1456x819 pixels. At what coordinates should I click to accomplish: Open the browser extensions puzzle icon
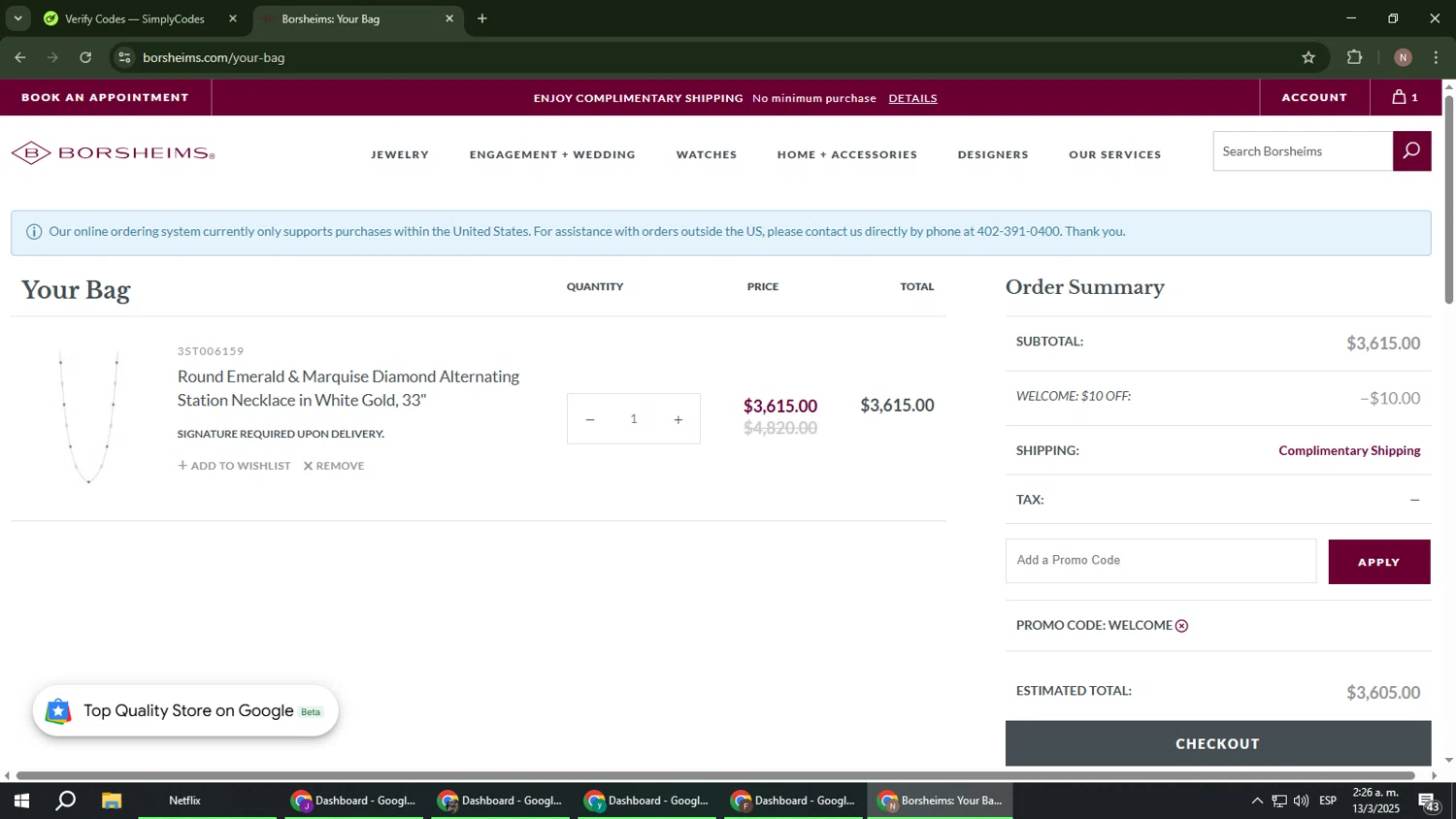click(1354, 57)
